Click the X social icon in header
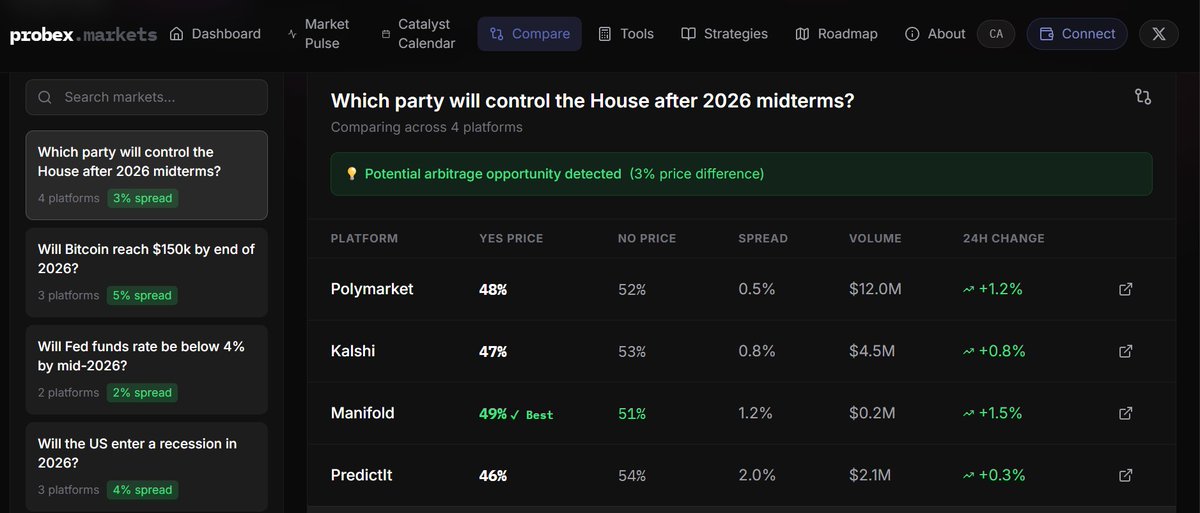 click(1159, 34)
